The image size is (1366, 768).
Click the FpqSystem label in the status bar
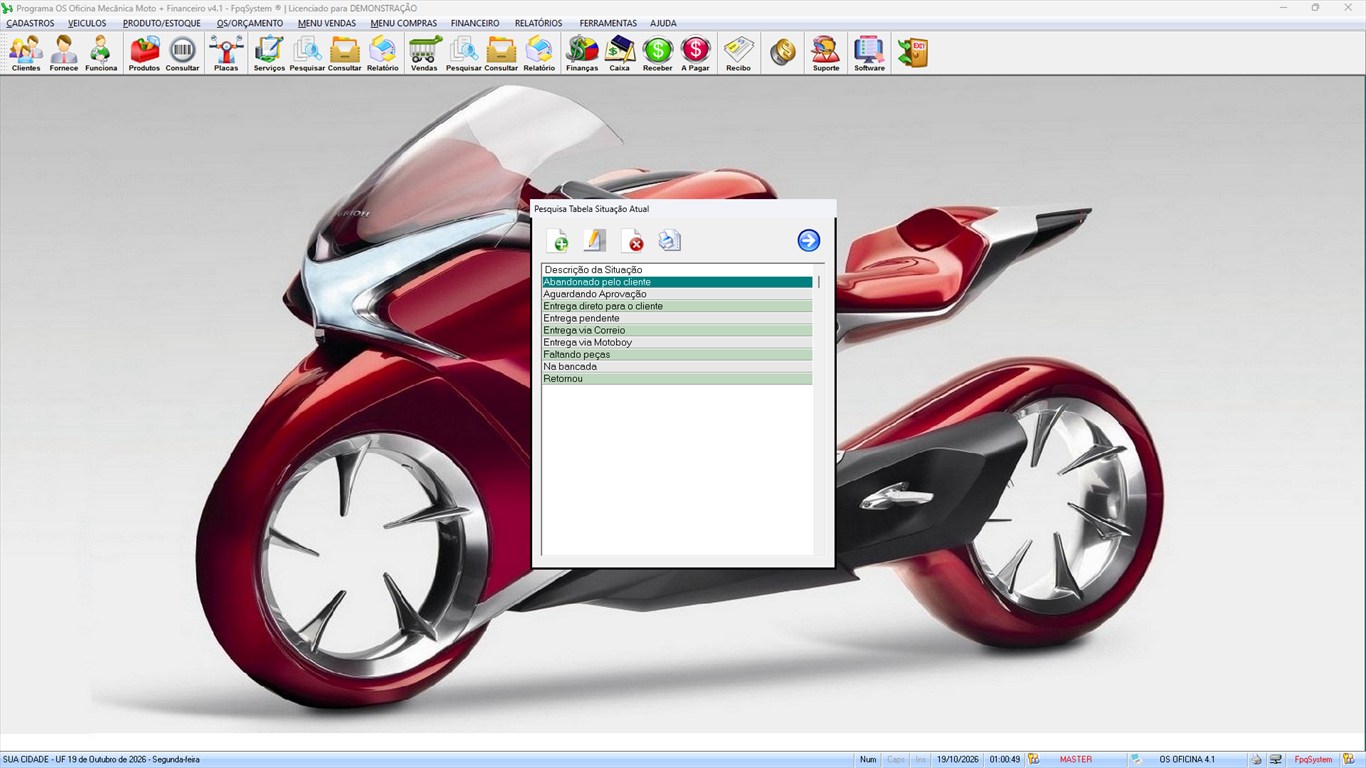coord(1313,760)
